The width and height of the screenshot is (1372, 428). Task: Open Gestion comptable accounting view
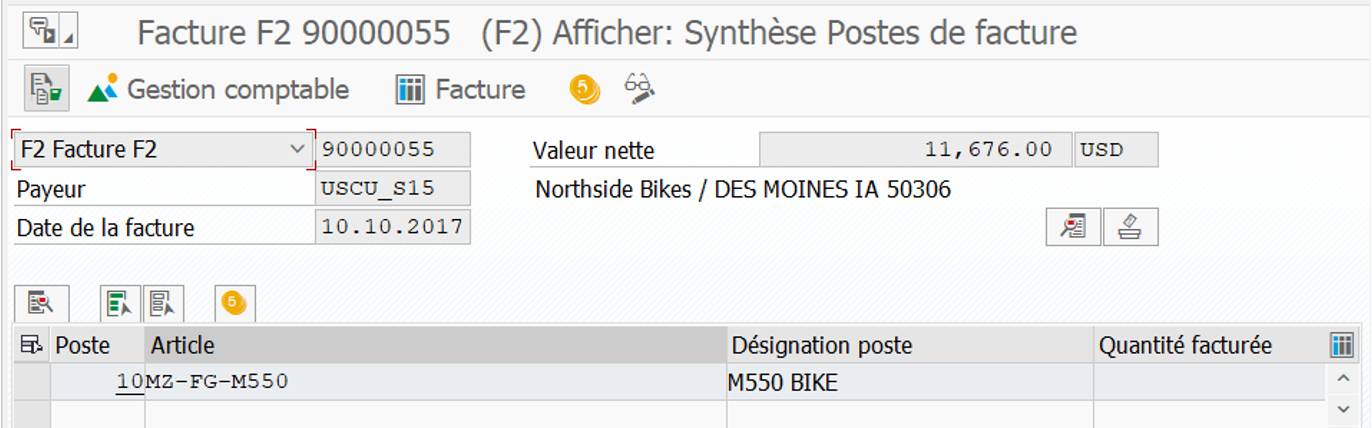(x=219, y=90)
